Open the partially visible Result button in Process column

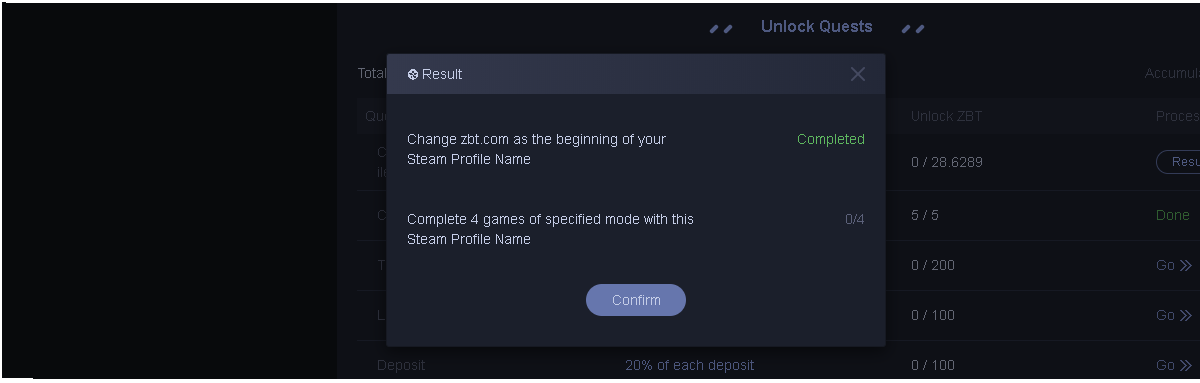tap(1178, 161)
